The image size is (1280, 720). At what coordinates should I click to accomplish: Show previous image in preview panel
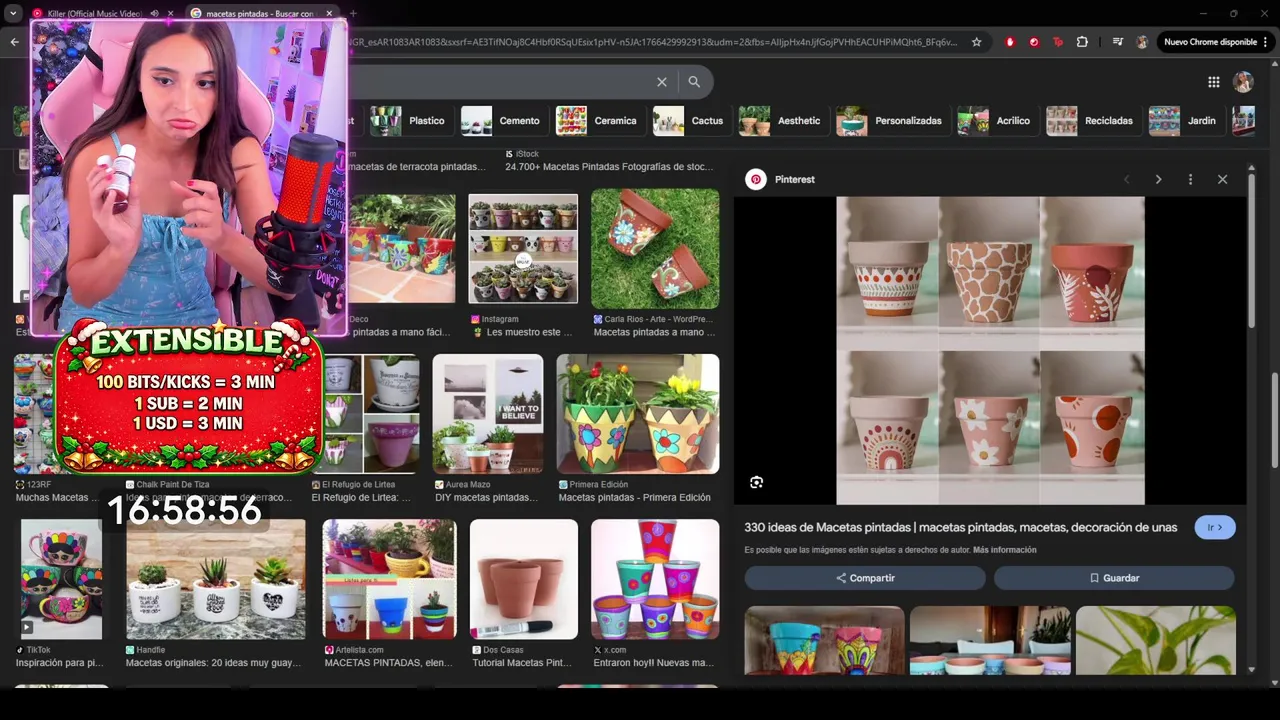tap(1127, 179)
